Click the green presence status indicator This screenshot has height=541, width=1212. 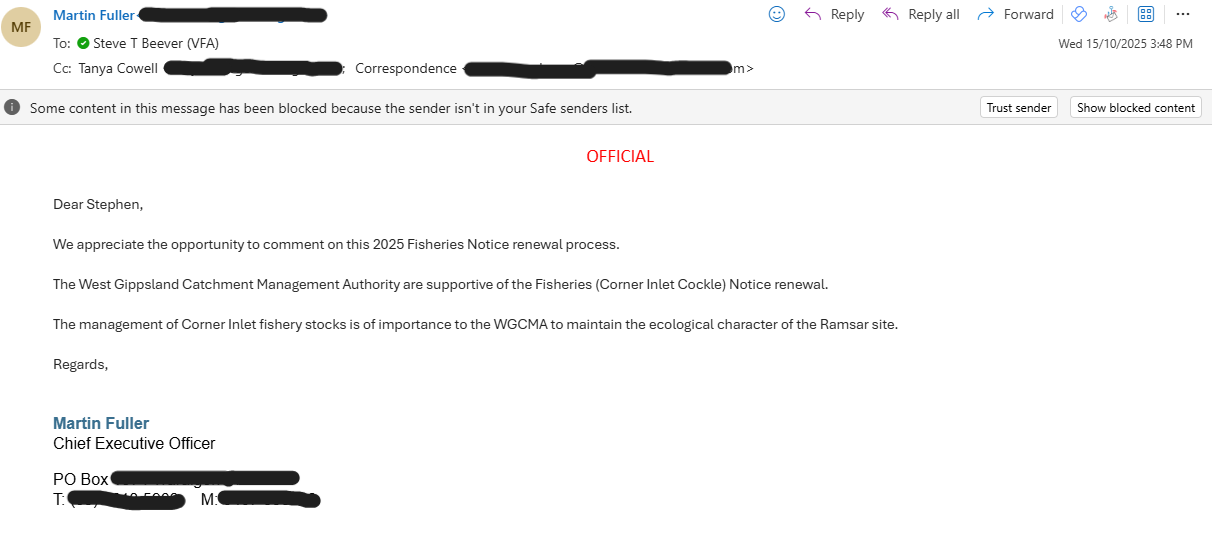click(83, 43)
